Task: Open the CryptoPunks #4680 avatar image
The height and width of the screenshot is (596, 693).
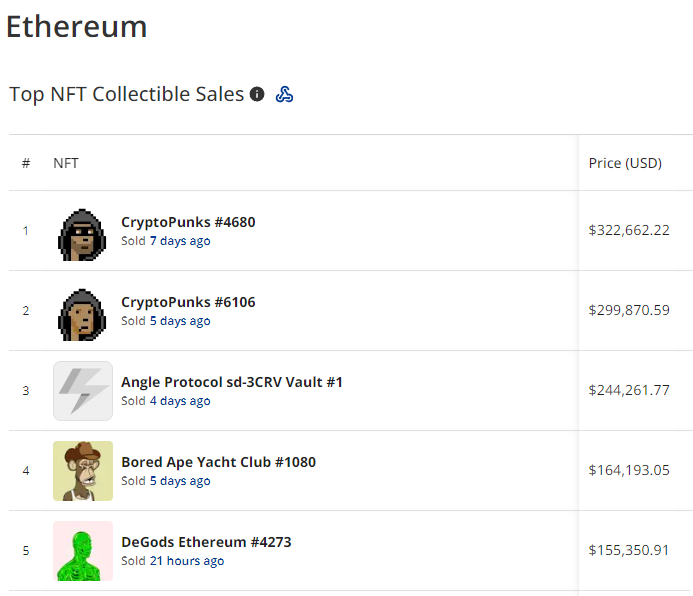Action: (x=83, y=231)
